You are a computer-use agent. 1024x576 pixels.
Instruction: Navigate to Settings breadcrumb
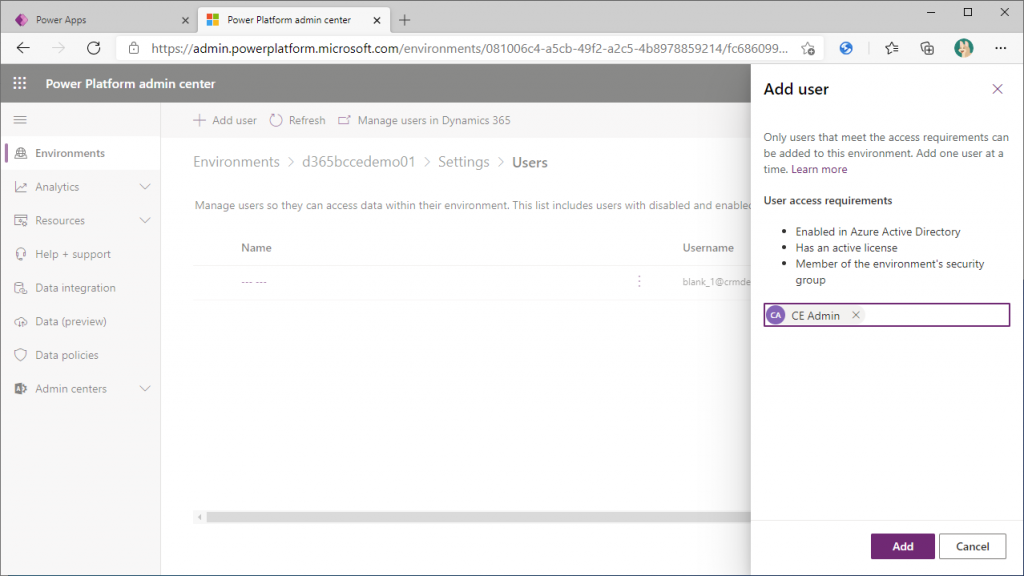coord(464,162)
